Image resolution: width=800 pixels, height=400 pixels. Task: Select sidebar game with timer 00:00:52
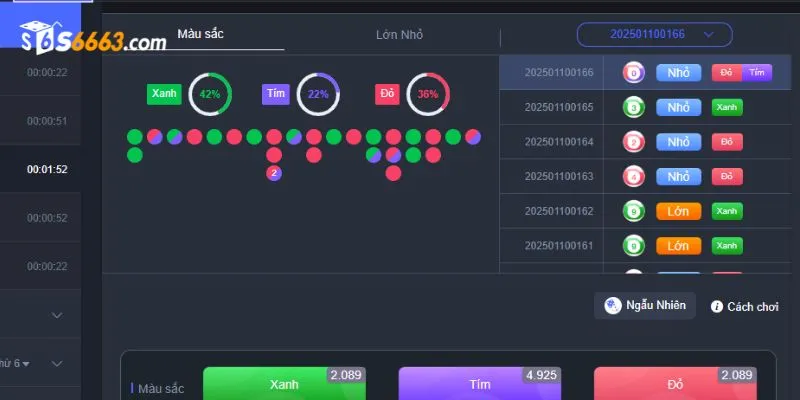pos(40,218)
